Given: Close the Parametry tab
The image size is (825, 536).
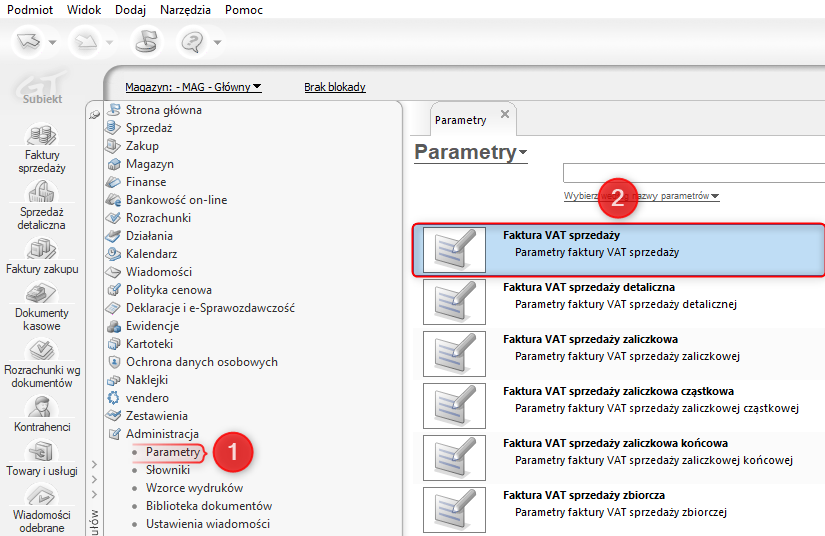Looking at the screenshot, I should point(505,115).
